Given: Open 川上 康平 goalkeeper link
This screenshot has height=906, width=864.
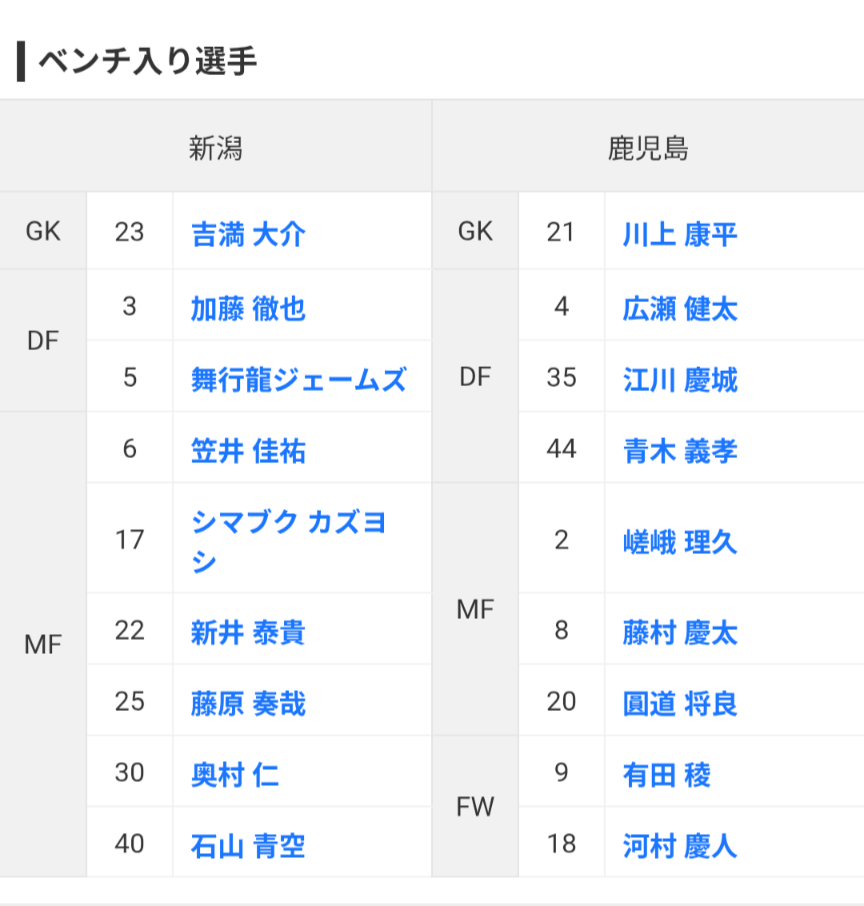Looking at the screenshot, I should click(x=680, y=234).
